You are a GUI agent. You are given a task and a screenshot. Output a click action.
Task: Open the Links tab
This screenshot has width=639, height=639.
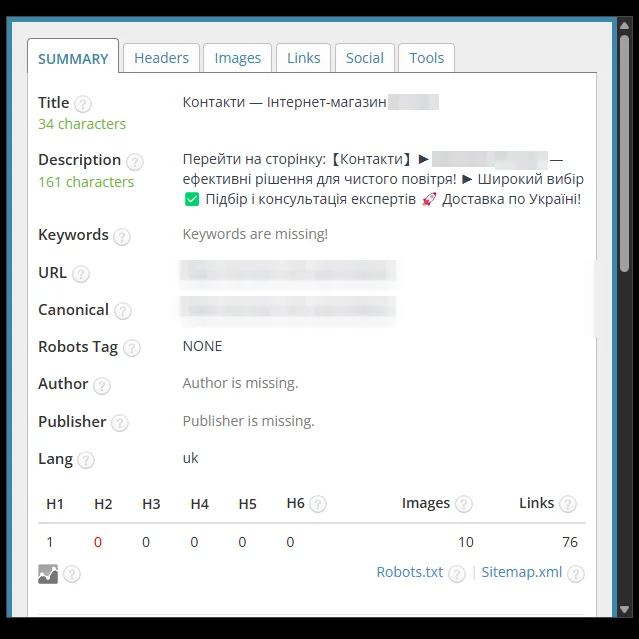pos(304,58)
